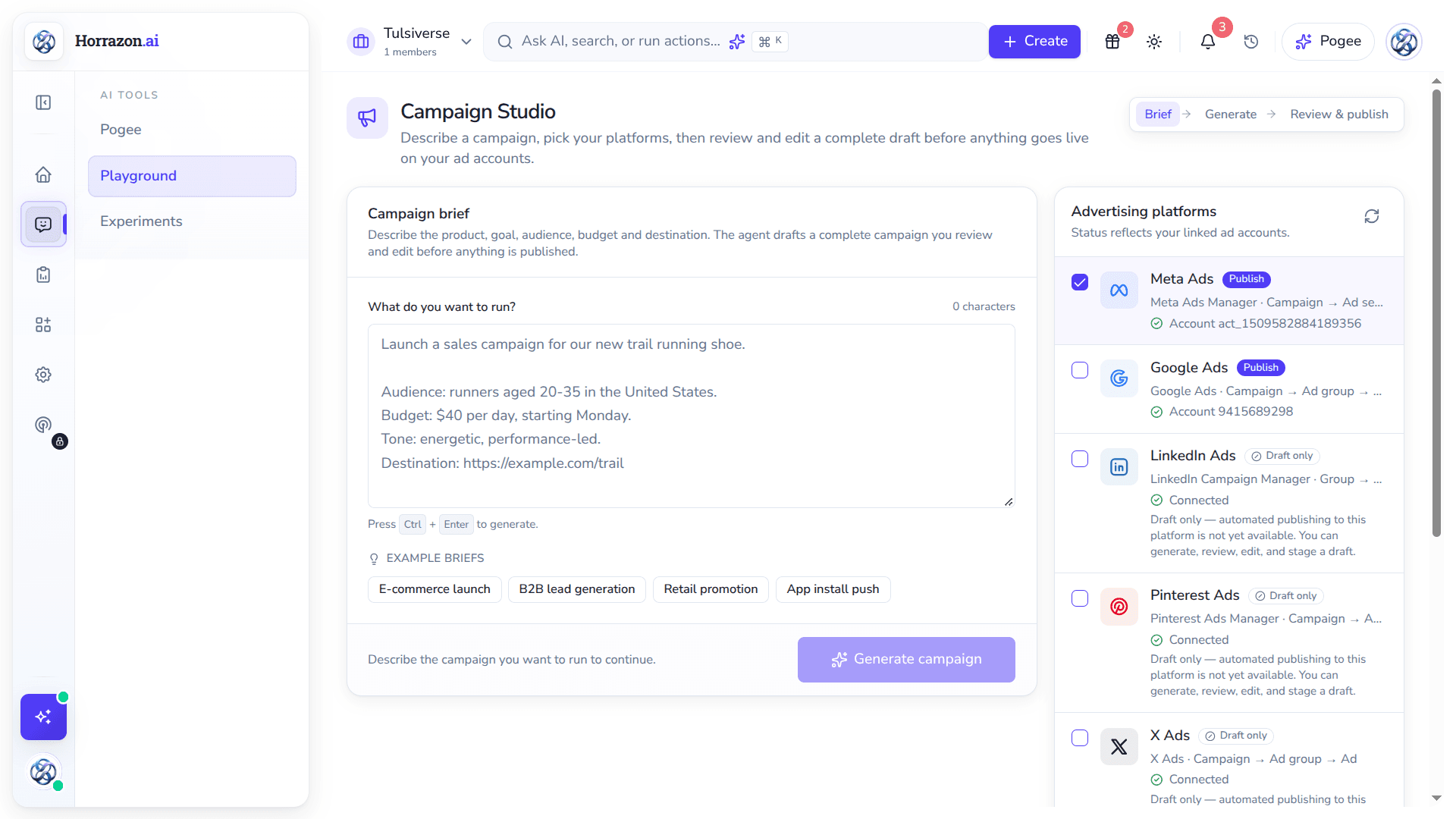Select Pogee in AI Tools menu
Screen dimensions: 1456x819
point(192,130)
